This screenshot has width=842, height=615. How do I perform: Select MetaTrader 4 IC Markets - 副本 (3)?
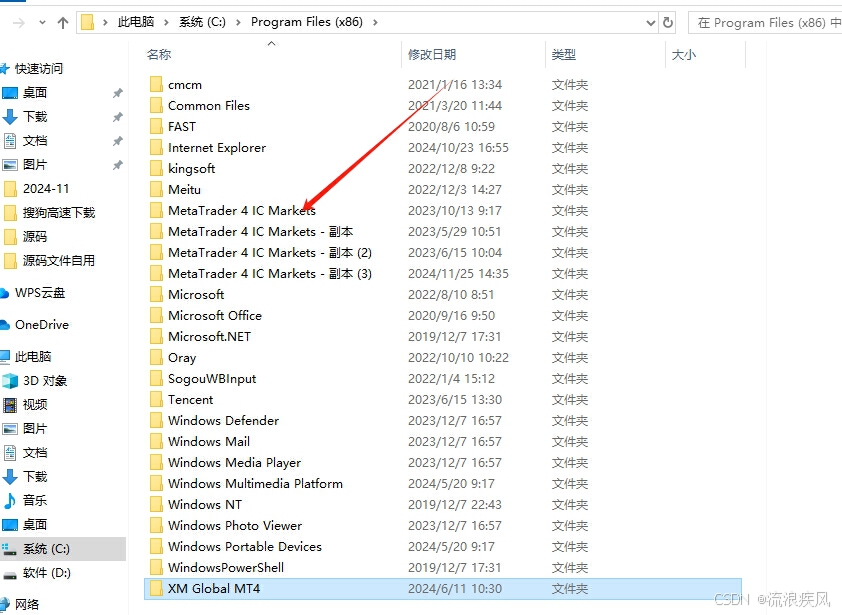(270, 273)
